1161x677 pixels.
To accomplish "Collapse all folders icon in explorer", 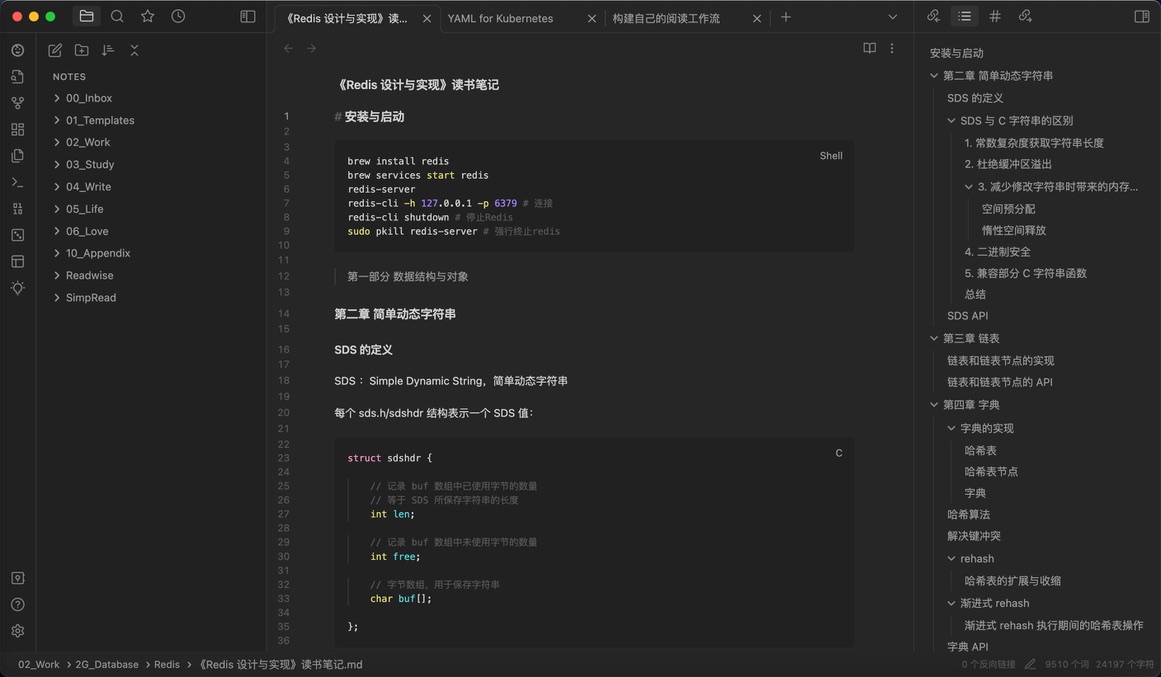I will [x=134, y=50].
